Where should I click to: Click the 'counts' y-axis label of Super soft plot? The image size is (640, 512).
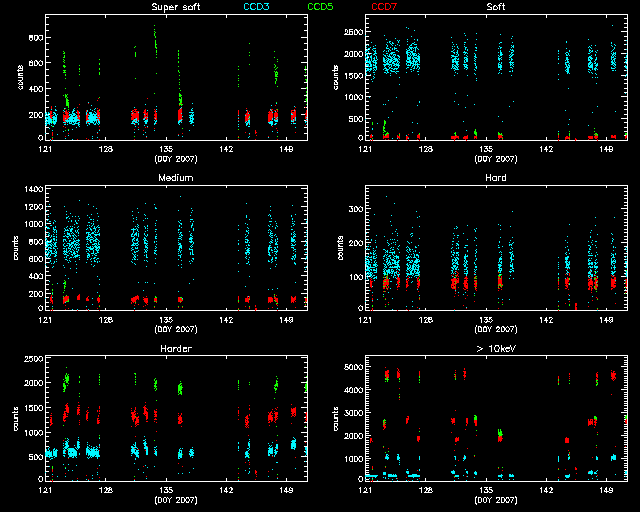(x=19, y=78)
